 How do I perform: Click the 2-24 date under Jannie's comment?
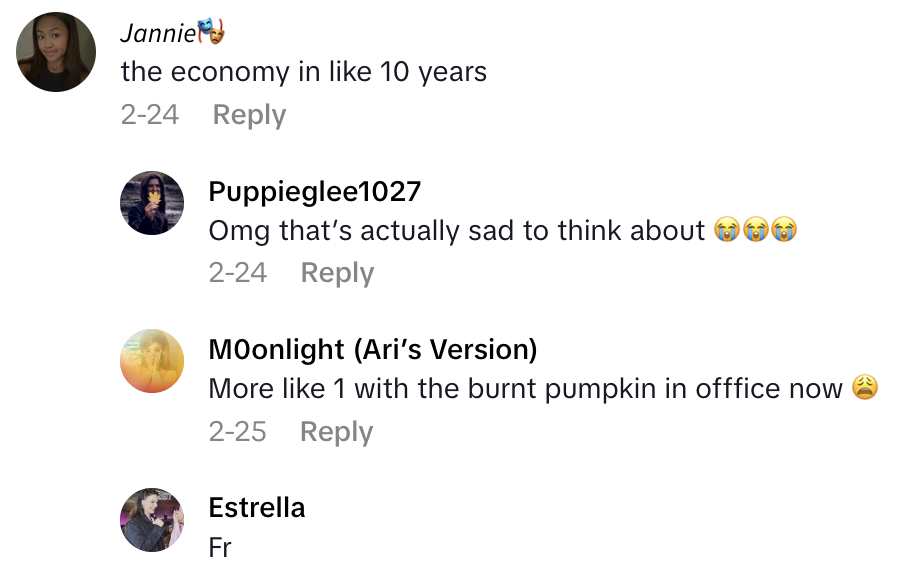pyautogui.click(x=149, y=115)
